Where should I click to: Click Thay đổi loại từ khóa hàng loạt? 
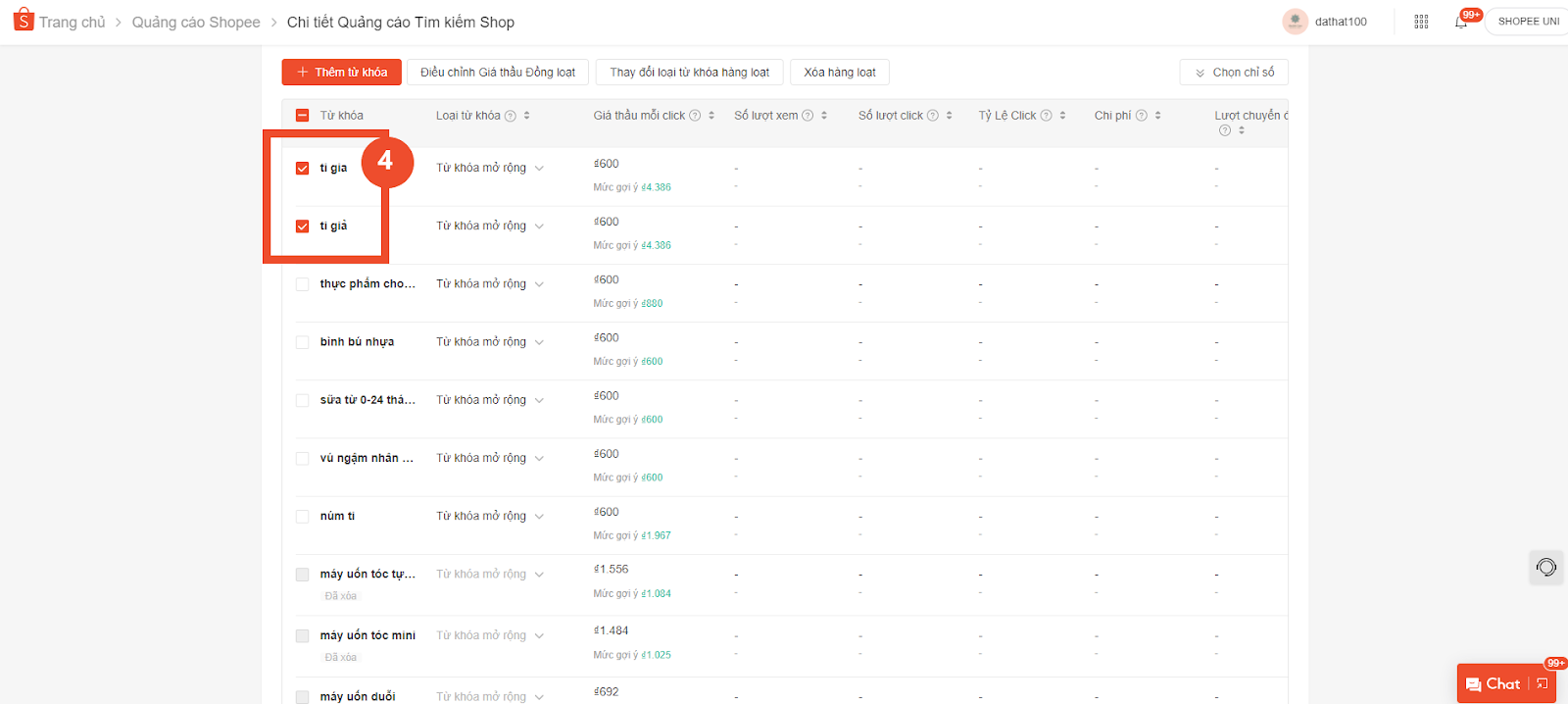pyautogui.click(x=690, y=73)
